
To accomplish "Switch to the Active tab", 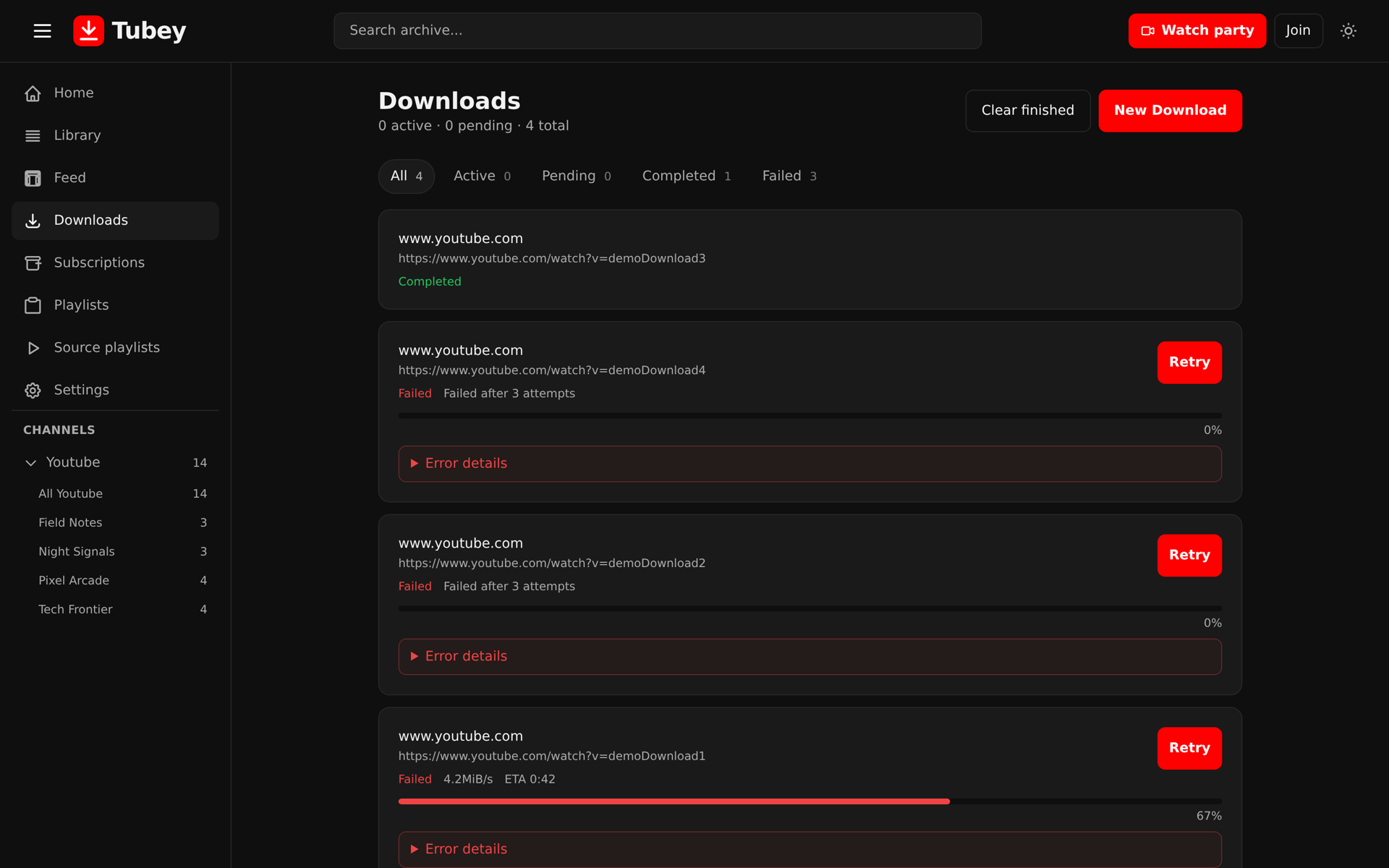I will tap(482, 176).
